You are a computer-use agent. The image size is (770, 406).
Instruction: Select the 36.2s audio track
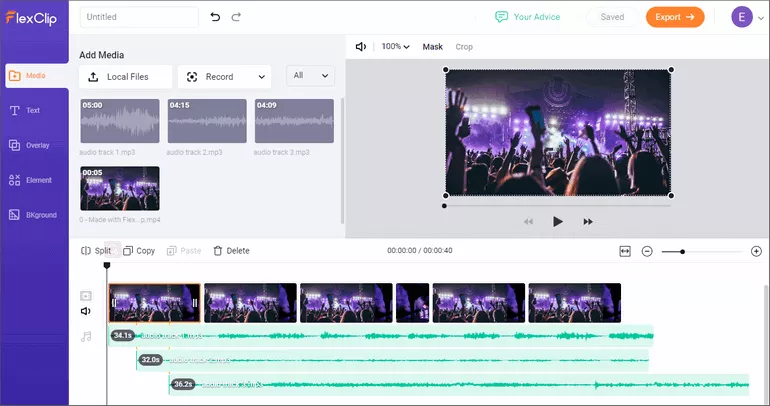459,384
